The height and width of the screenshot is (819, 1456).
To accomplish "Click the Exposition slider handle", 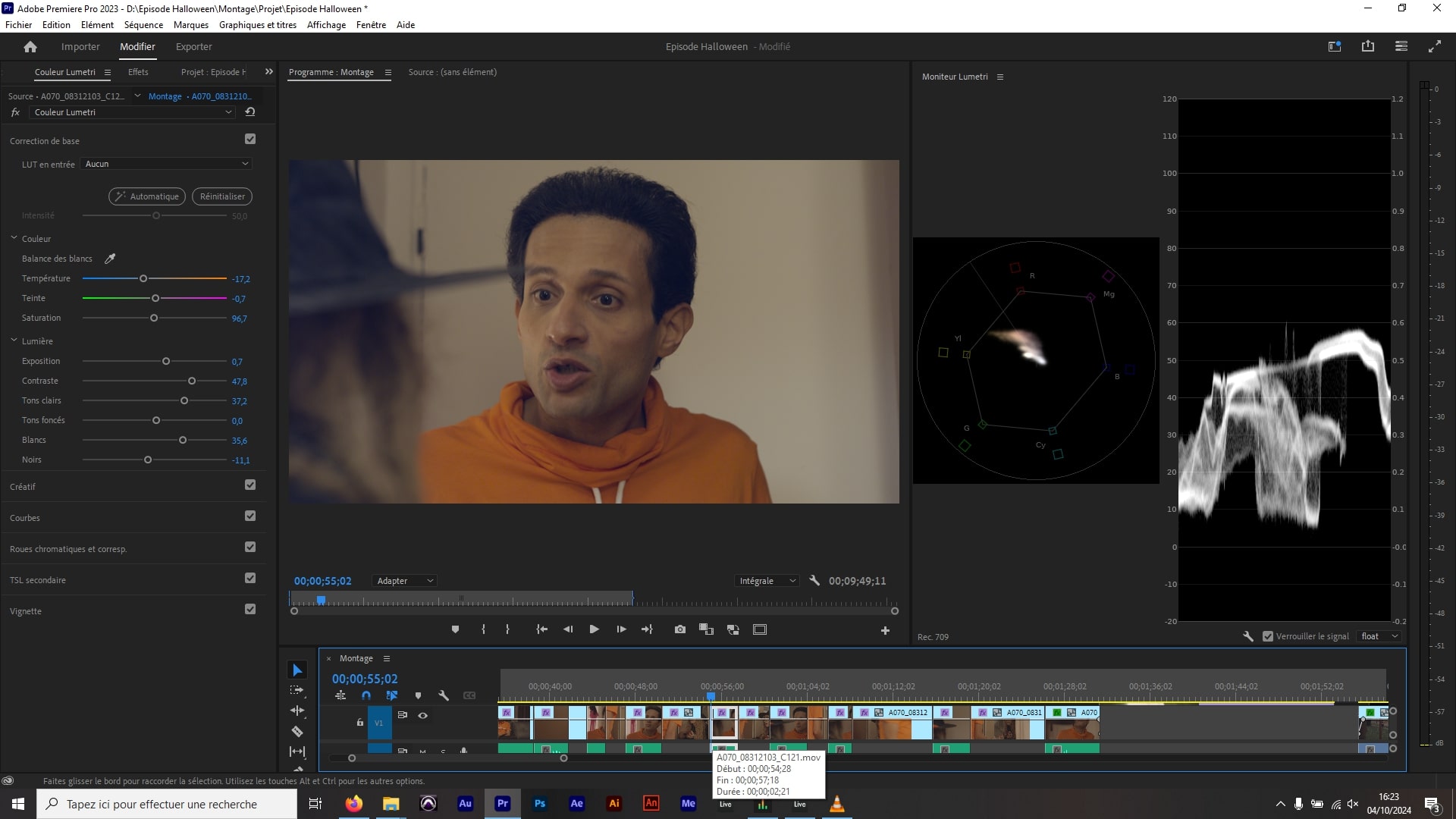I will pos(166,362).
